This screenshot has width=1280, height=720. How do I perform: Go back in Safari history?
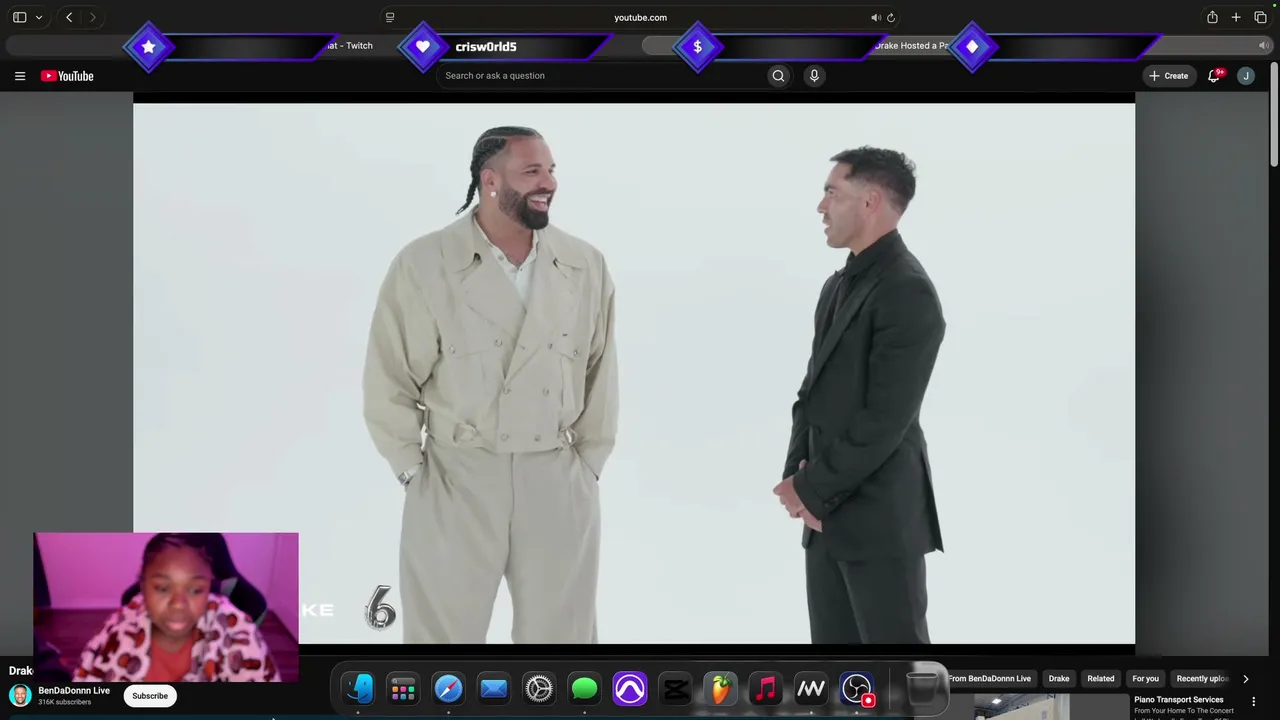(x=69, y=17)
